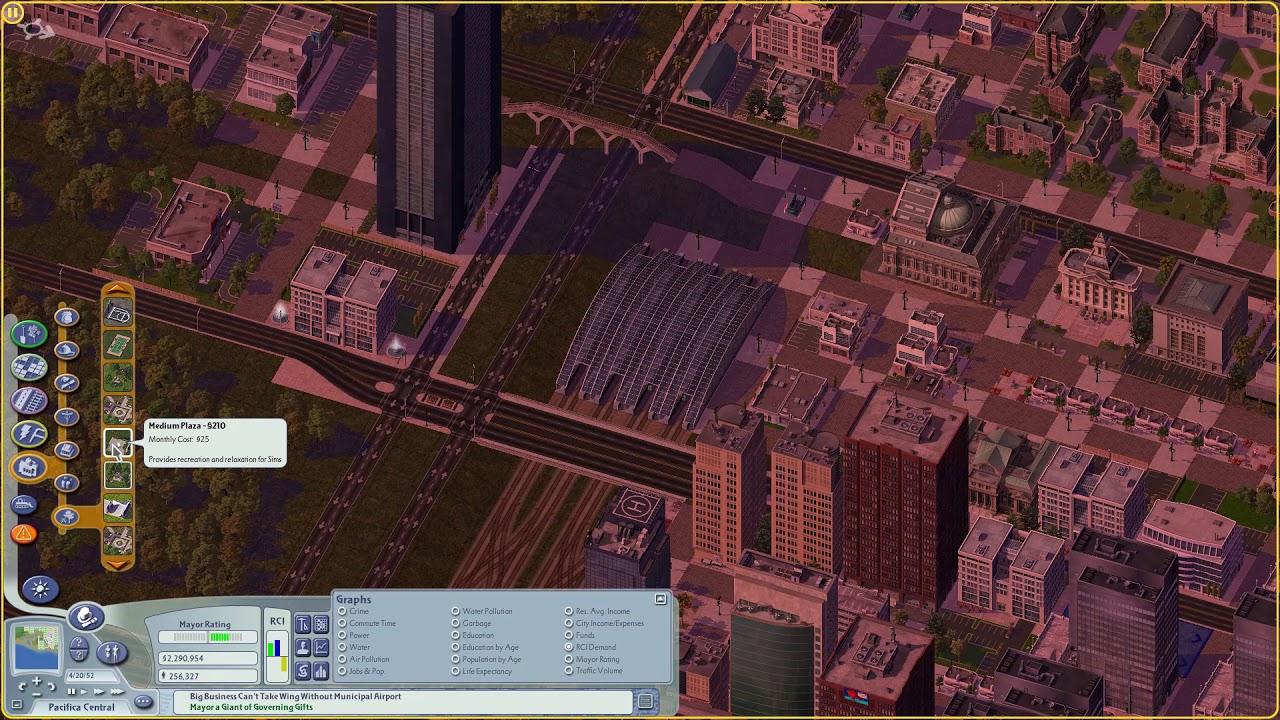Click the population 256,327 readout

tap(208, 676)
